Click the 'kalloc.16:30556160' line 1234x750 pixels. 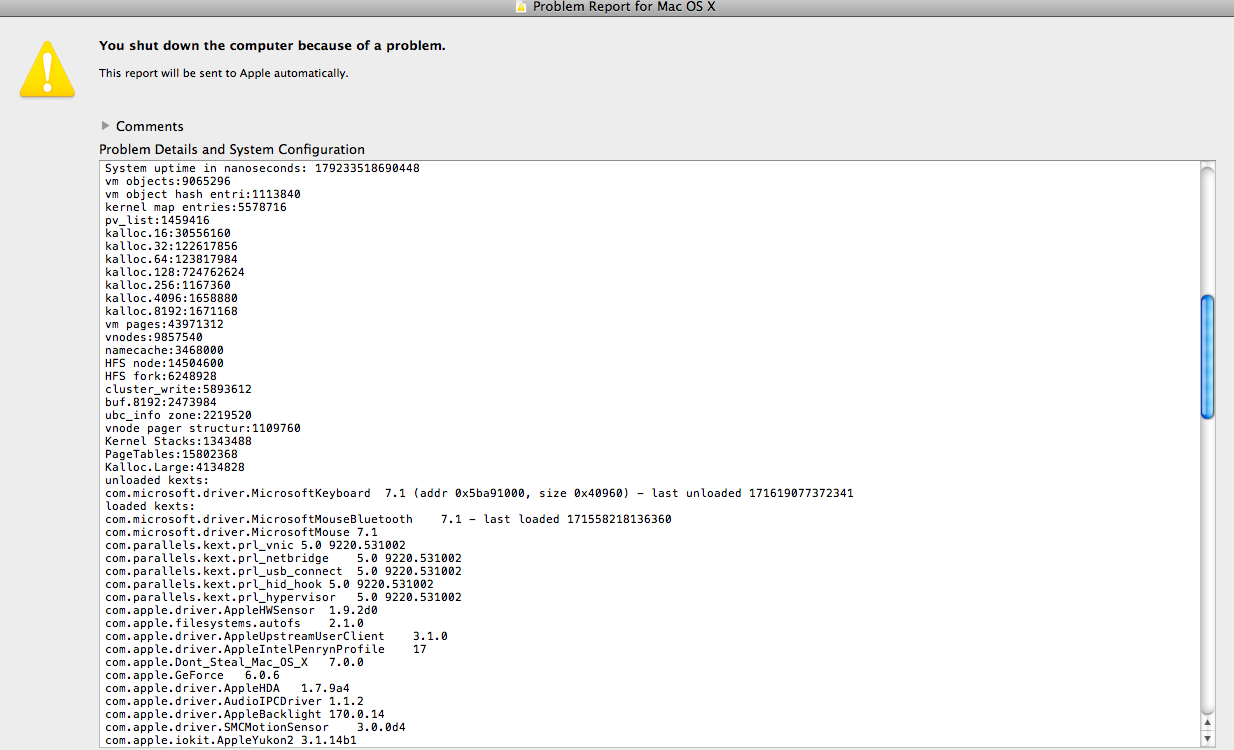(168, 233)
